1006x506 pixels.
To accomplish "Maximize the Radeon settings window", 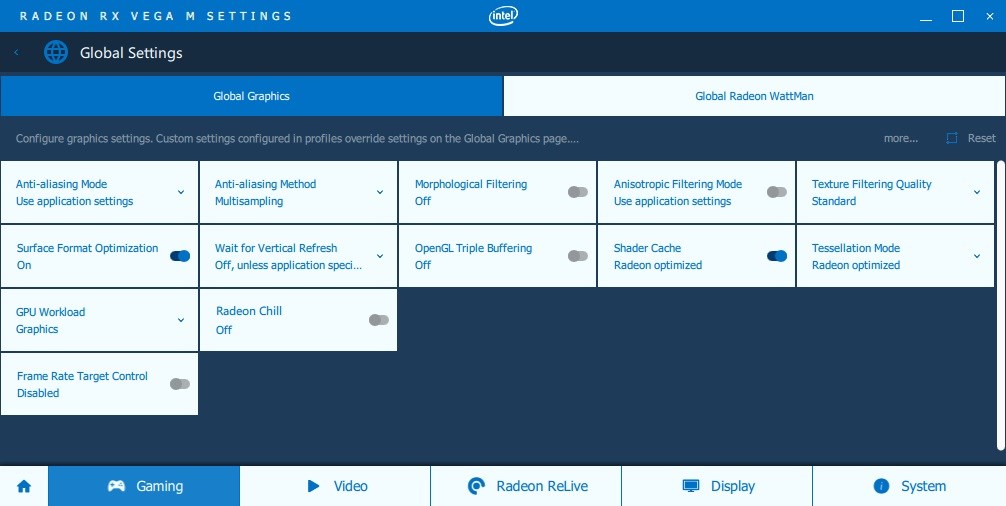I will (x=958, y=16).
